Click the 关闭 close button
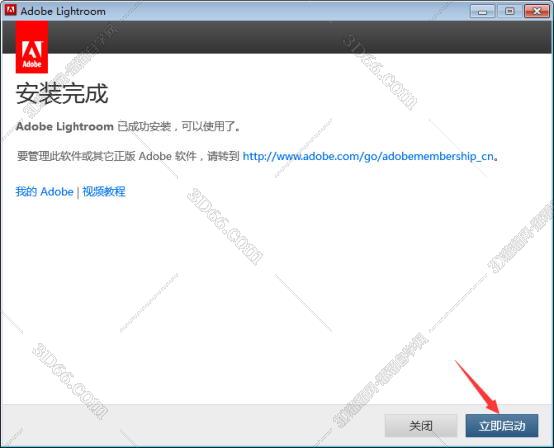 (421, 425)
